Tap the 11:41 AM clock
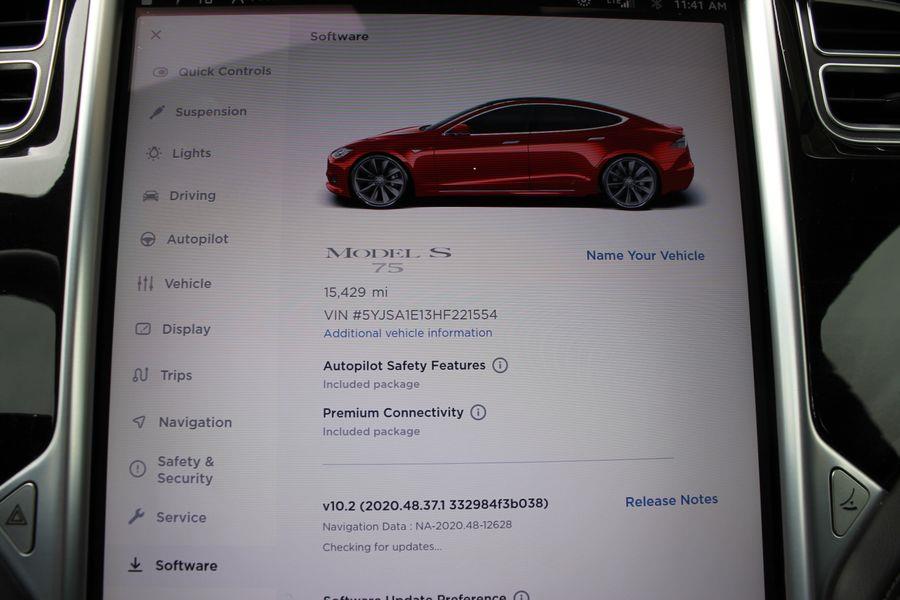Viewport: 900px width, 600px height. coord(700,6)
